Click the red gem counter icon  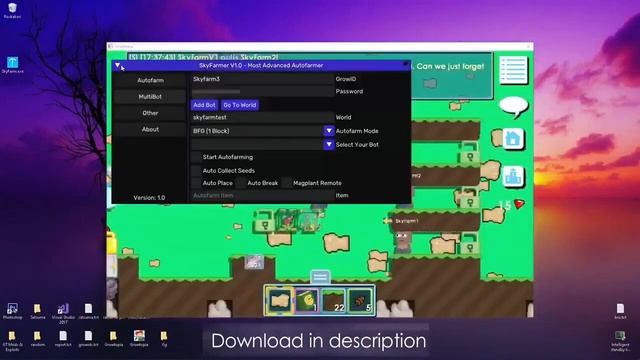(x=519, y=204)
